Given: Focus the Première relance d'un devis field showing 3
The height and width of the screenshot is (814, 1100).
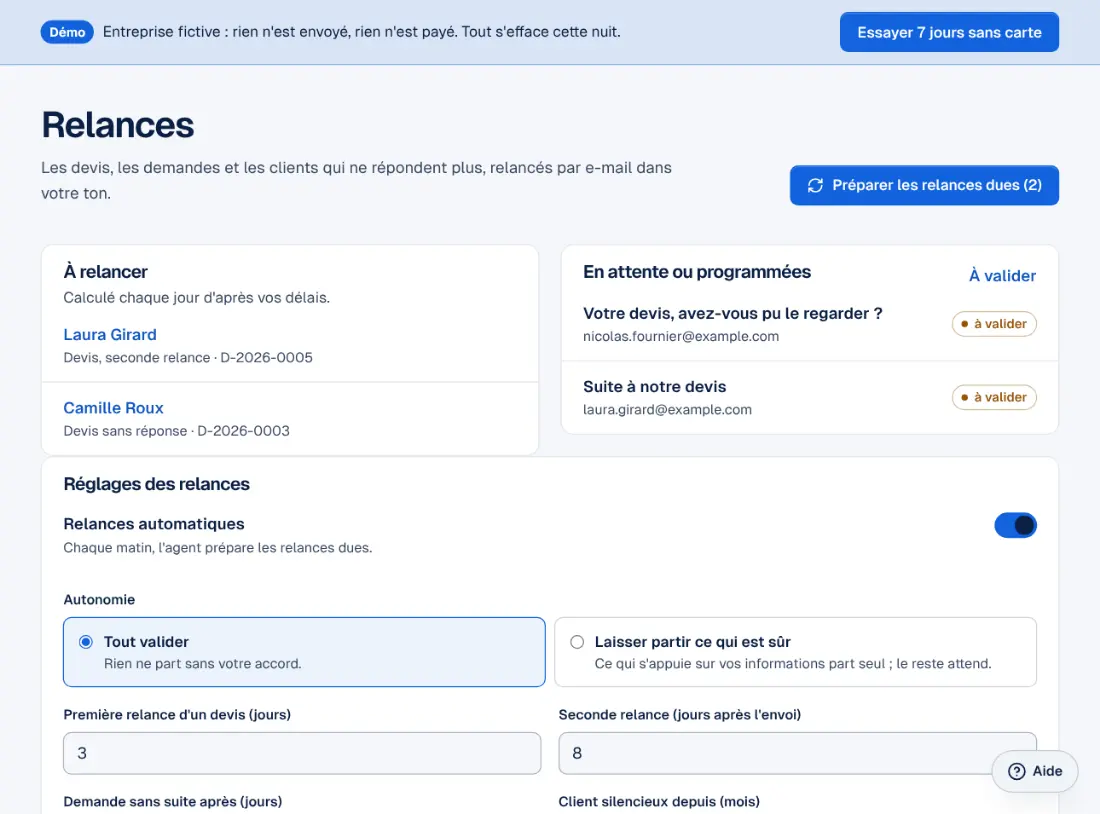Looking at the screenshot, I should coord(302,753).
